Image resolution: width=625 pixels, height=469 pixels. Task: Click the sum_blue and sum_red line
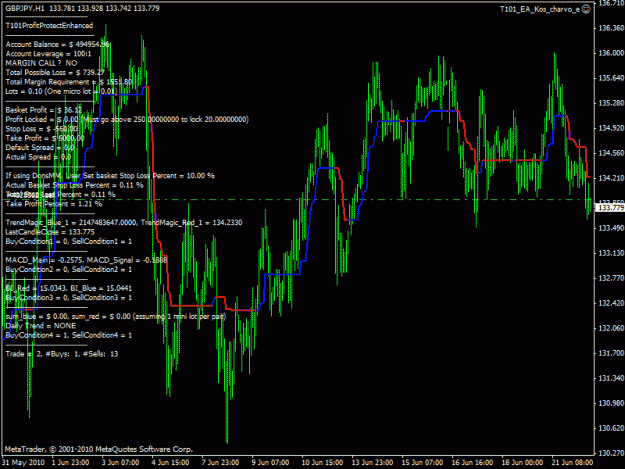[116, 316]
